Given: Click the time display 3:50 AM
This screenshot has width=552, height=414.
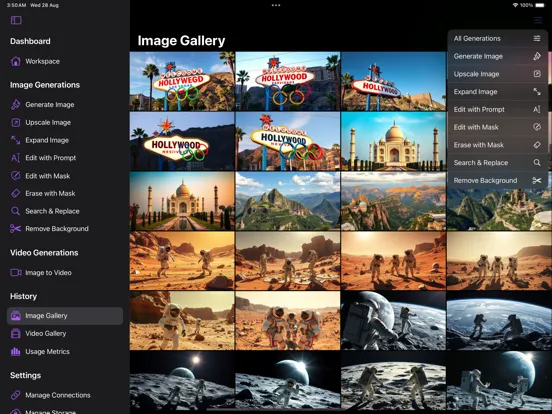Looking at the screenshot, I should click(x=16, y=5).
